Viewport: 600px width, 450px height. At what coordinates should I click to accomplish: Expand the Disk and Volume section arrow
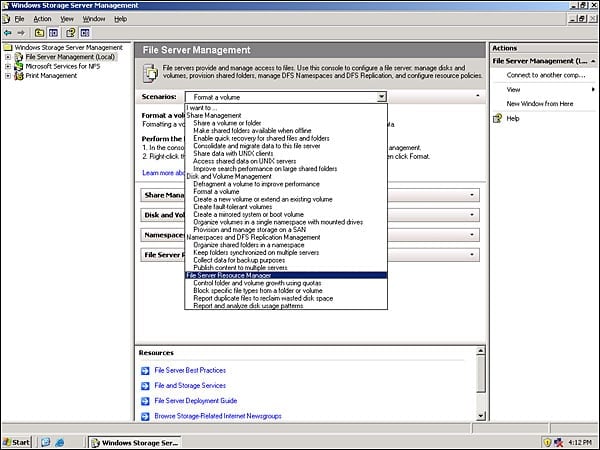pyautogui.click(x=472, y=215)
